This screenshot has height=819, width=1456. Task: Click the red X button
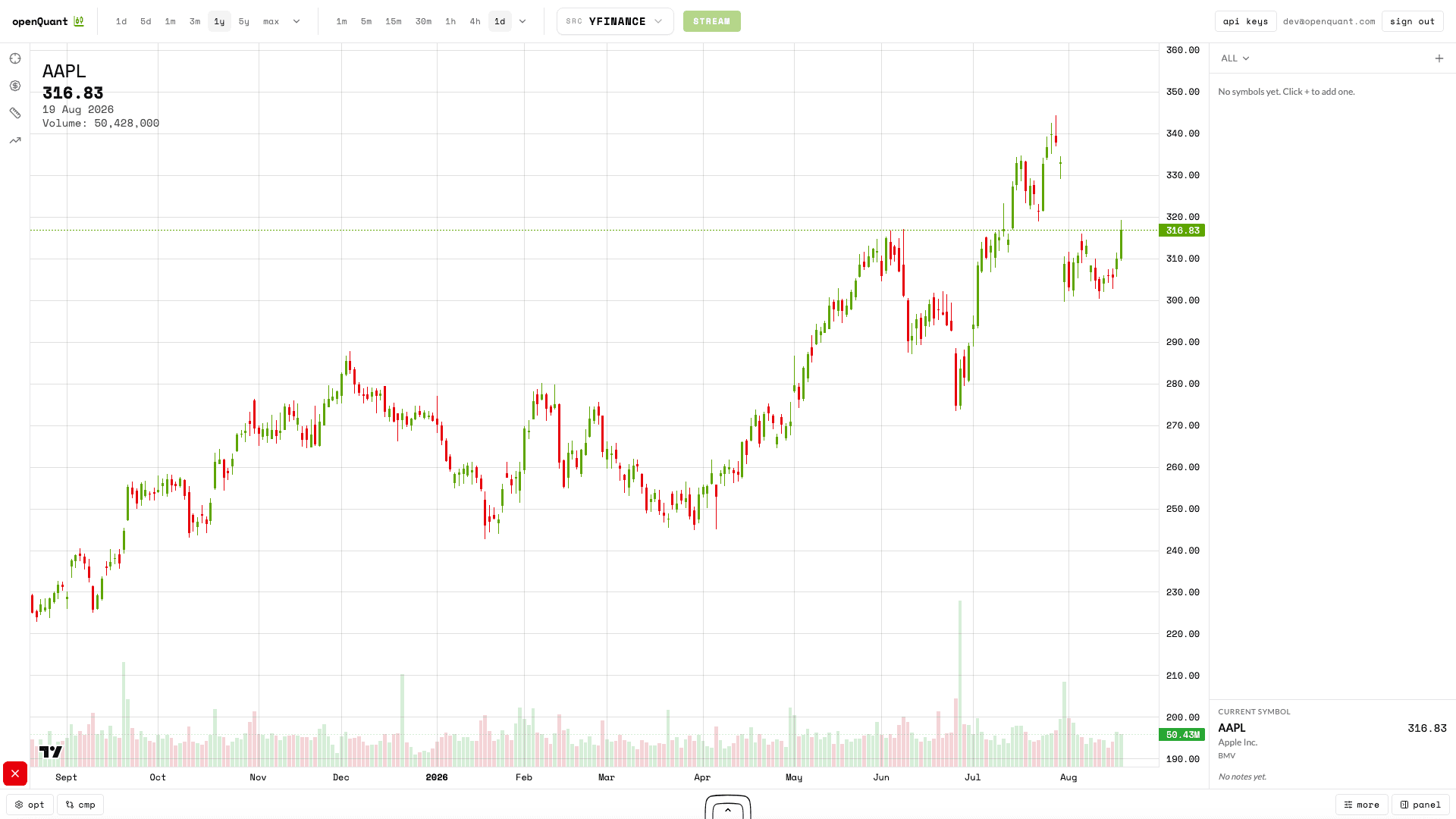point(15,773)
